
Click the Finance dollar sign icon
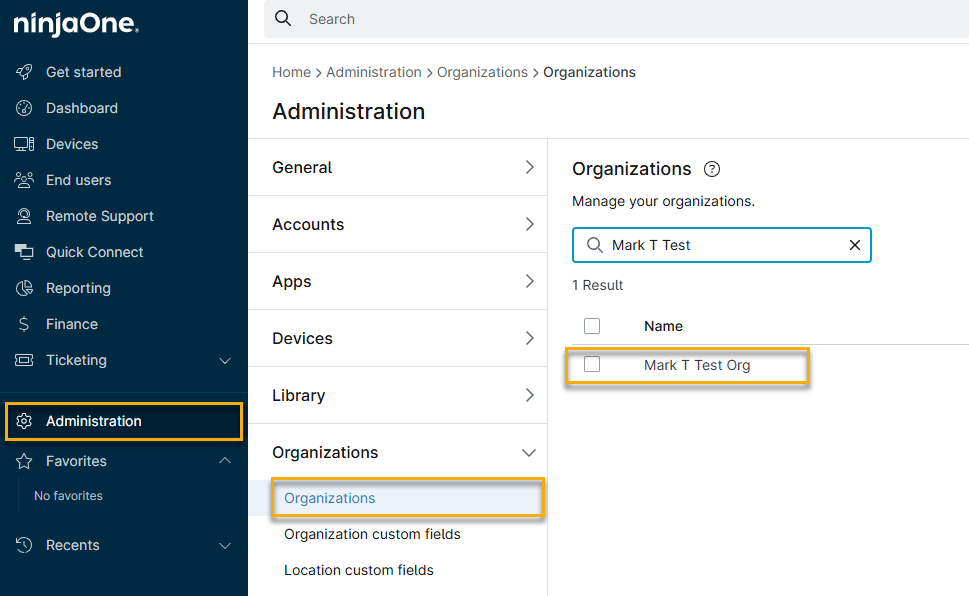point(24,324)
